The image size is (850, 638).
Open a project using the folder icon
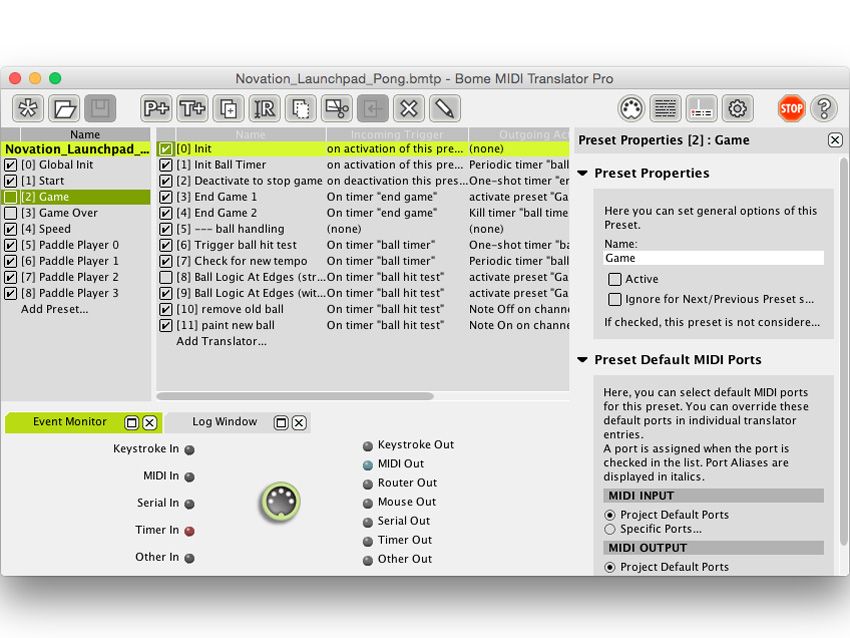coord(64,108)
